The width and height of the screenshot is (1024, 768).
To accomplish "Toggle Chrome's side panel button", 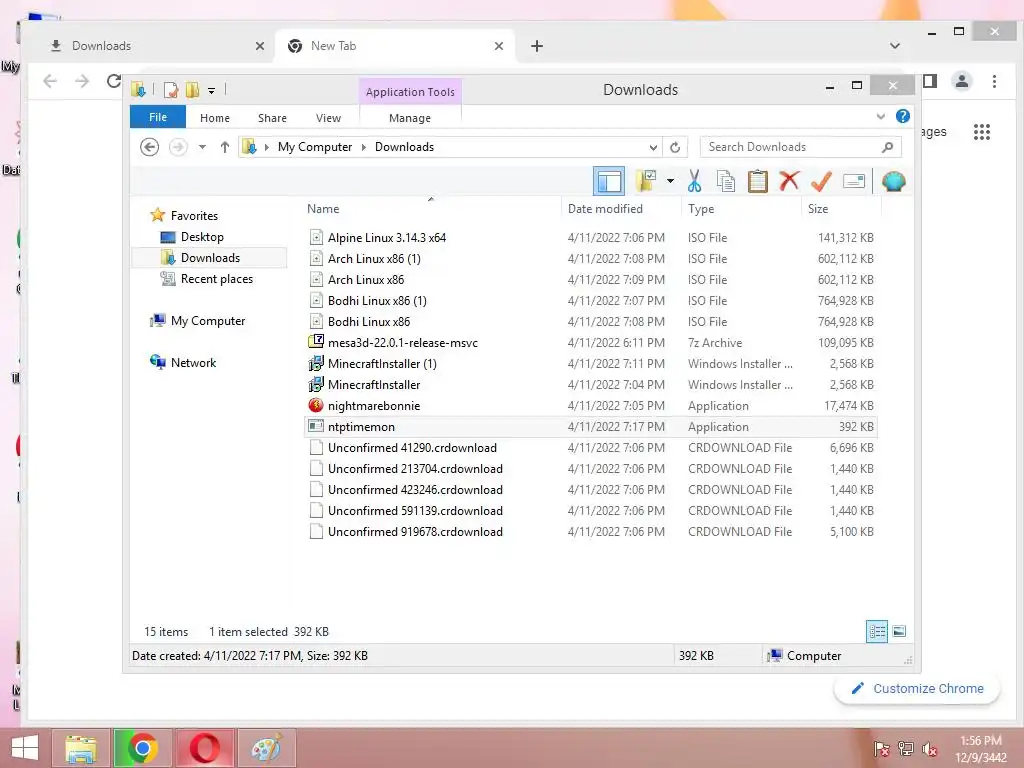I will coord(930,81).
